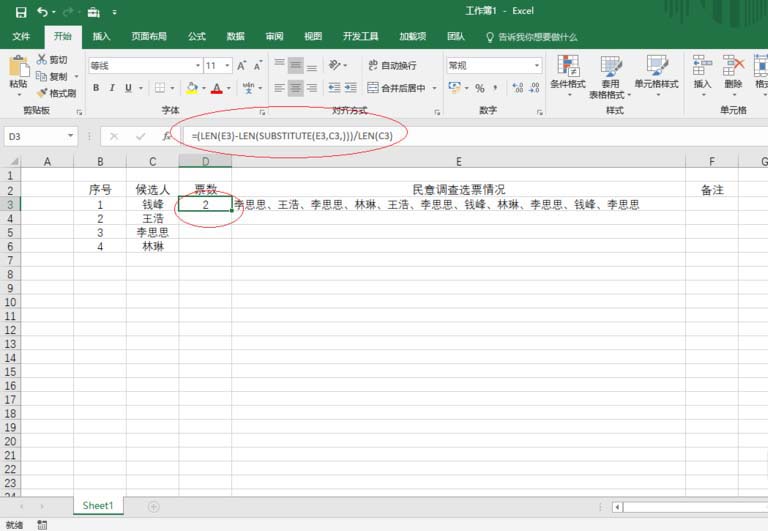Select the Sheet1 tab
Image resolution: width=768 pixels, height=531 pixels.
click(x=98, y=506)
